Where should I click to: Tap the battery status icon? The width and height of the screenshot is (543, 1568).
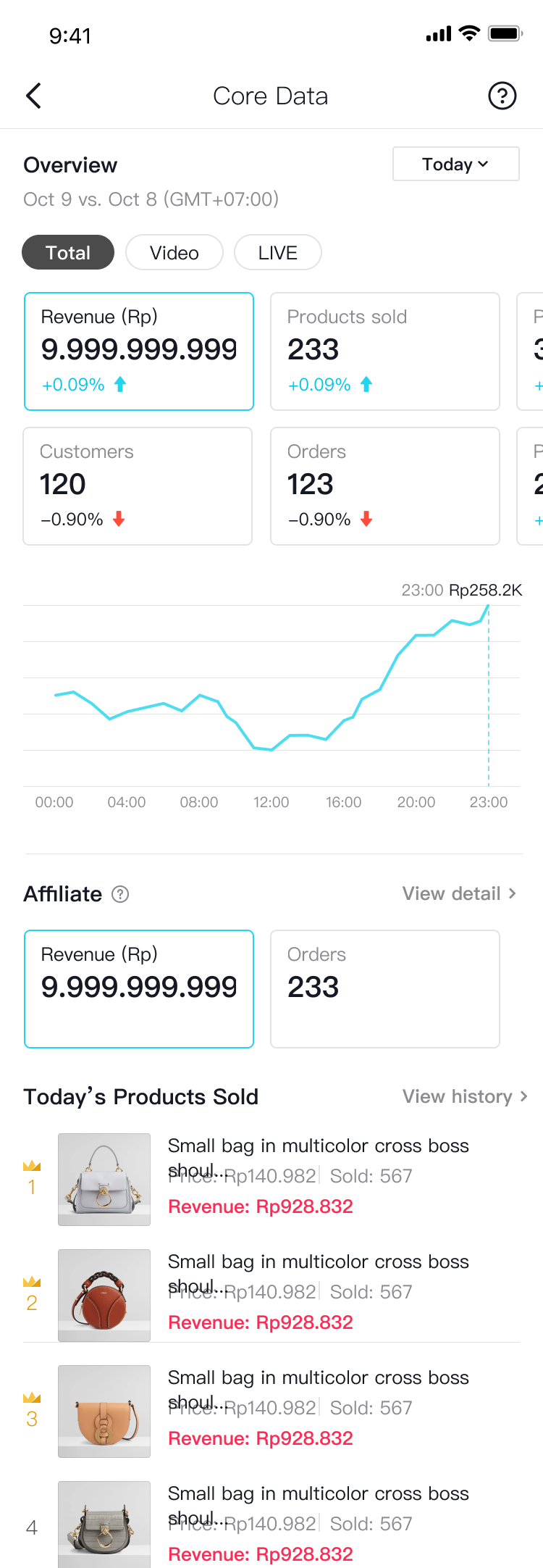pyautogui.click(x=505, y=33)
